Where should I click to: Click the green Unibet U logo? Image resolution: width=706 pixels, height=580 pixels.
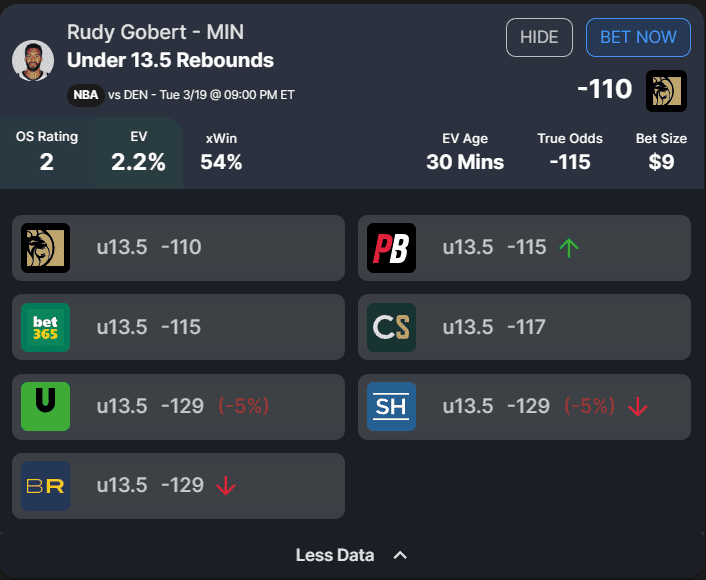(45, 406)
